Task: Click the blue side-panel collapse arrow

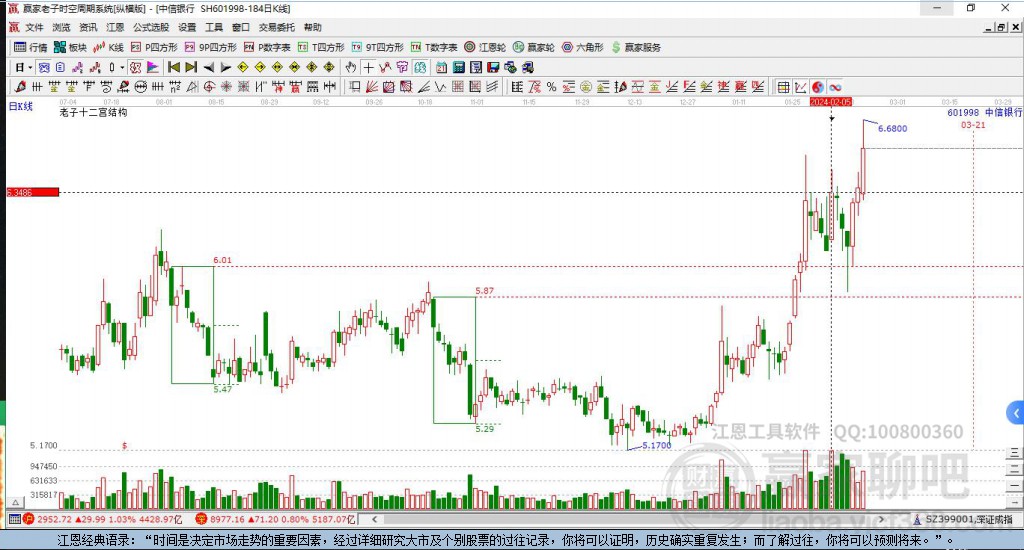Action: 1015,413
